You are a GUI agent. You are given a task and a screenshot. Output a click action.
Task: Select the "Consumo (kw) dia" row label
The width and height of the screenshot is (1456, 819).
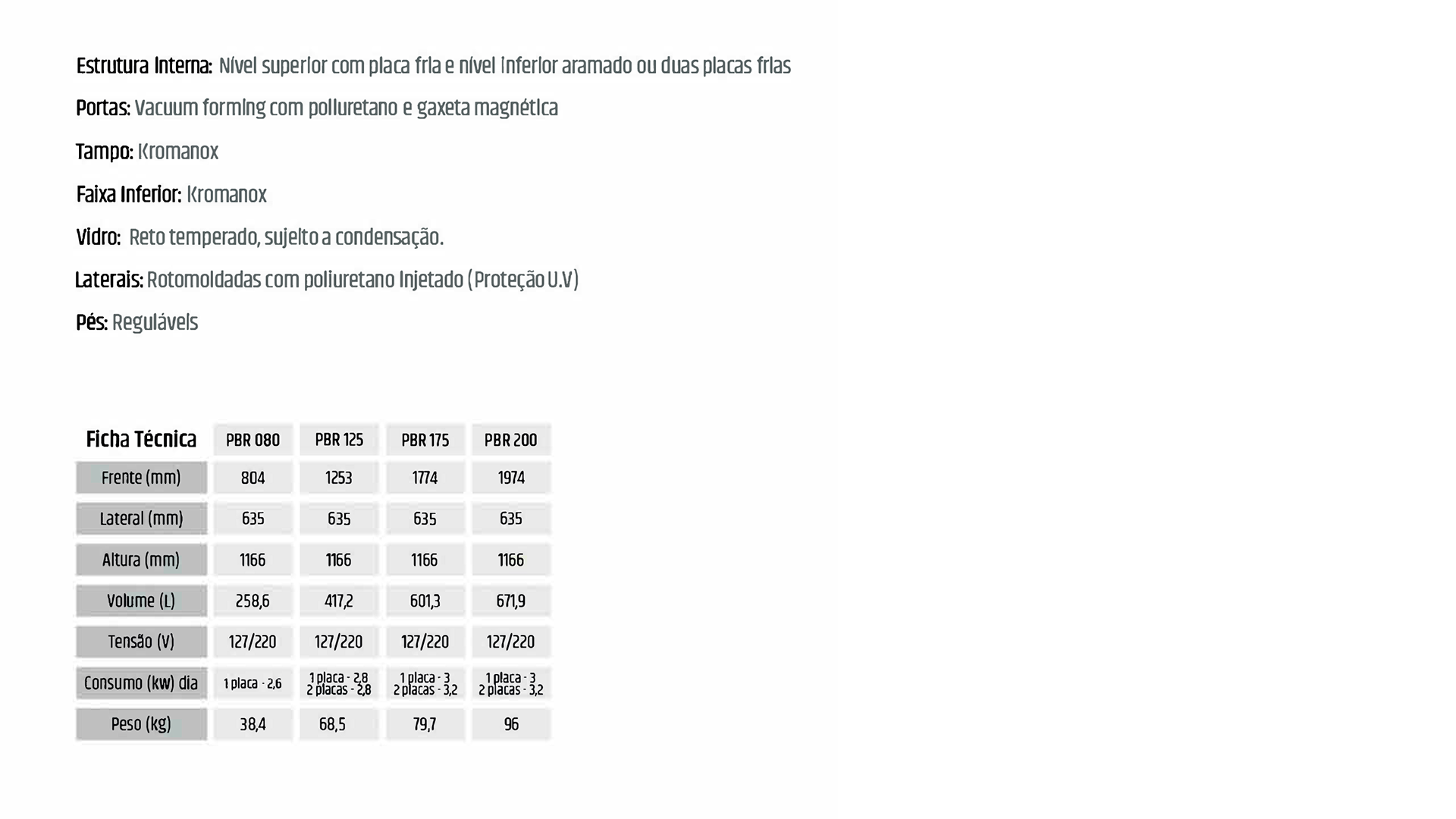[141, 683]
